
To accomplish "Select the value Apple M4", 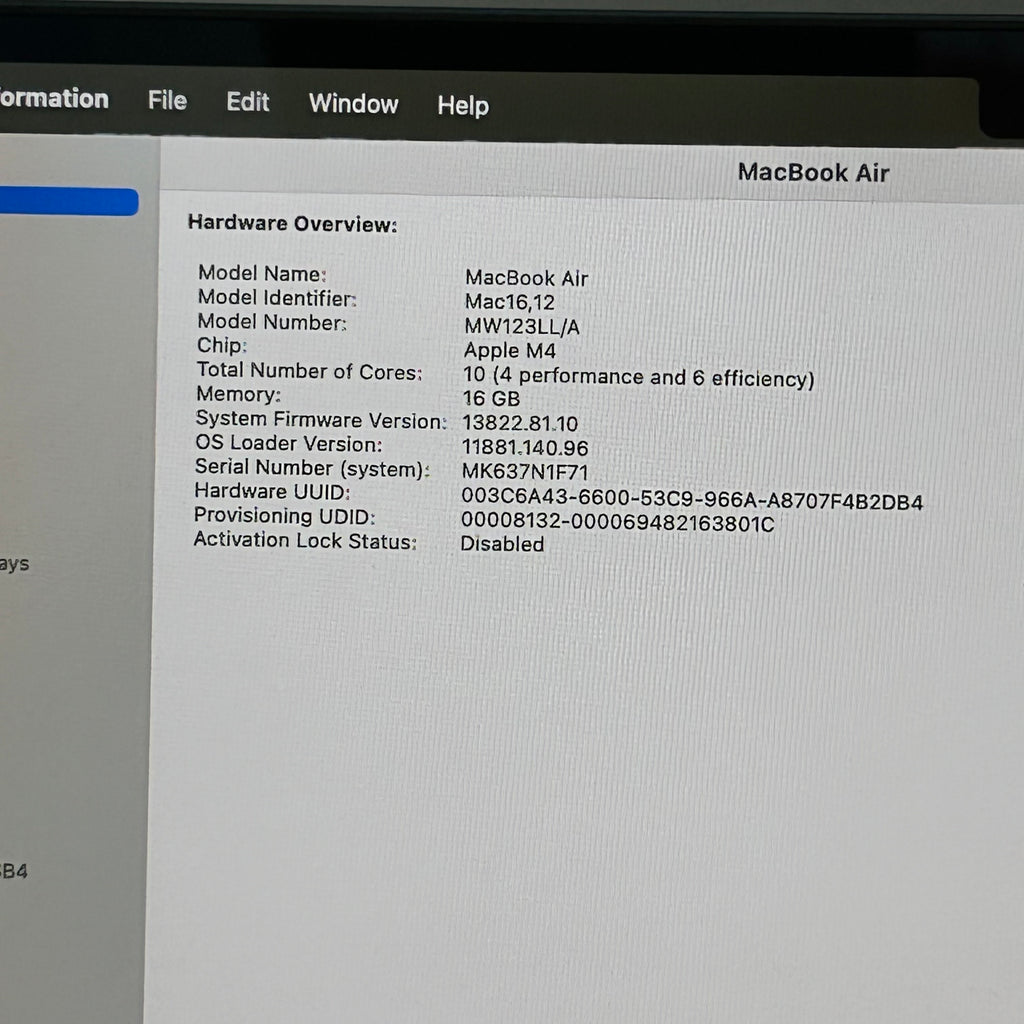I will (x=509, y=351).
